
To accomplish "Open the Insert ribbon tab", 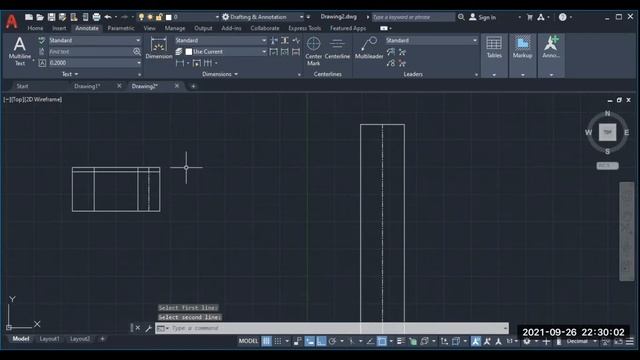I will [x=59, y=28].
